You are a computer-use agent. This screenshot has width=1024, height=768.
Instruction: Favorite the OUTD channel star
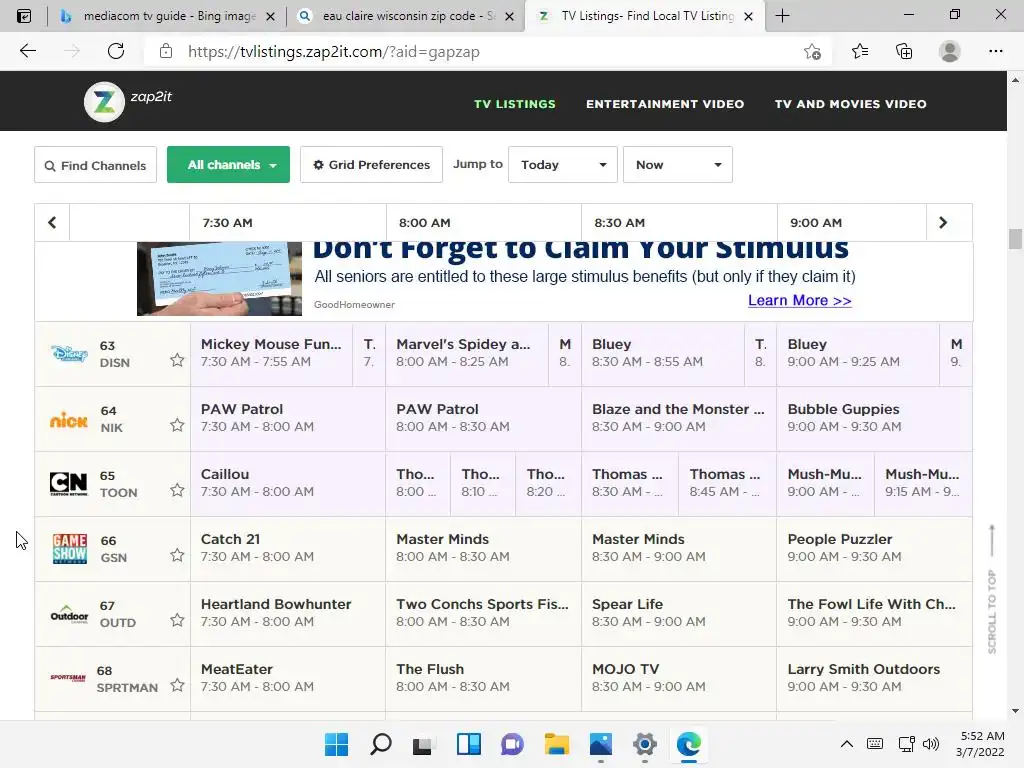click(x=177, y=620)
